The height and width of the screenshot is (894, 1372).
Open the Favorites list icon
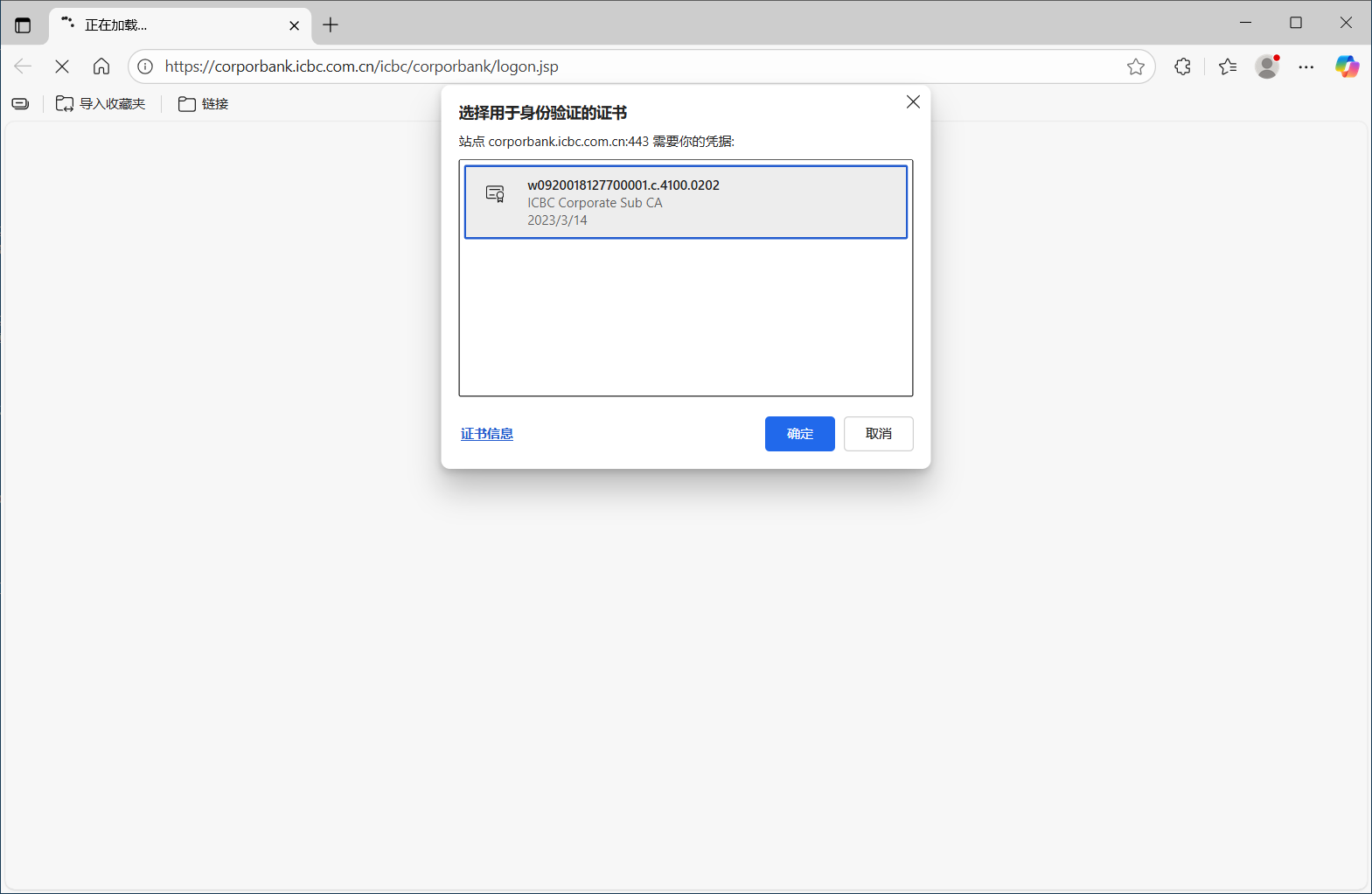click(1228, 66)
